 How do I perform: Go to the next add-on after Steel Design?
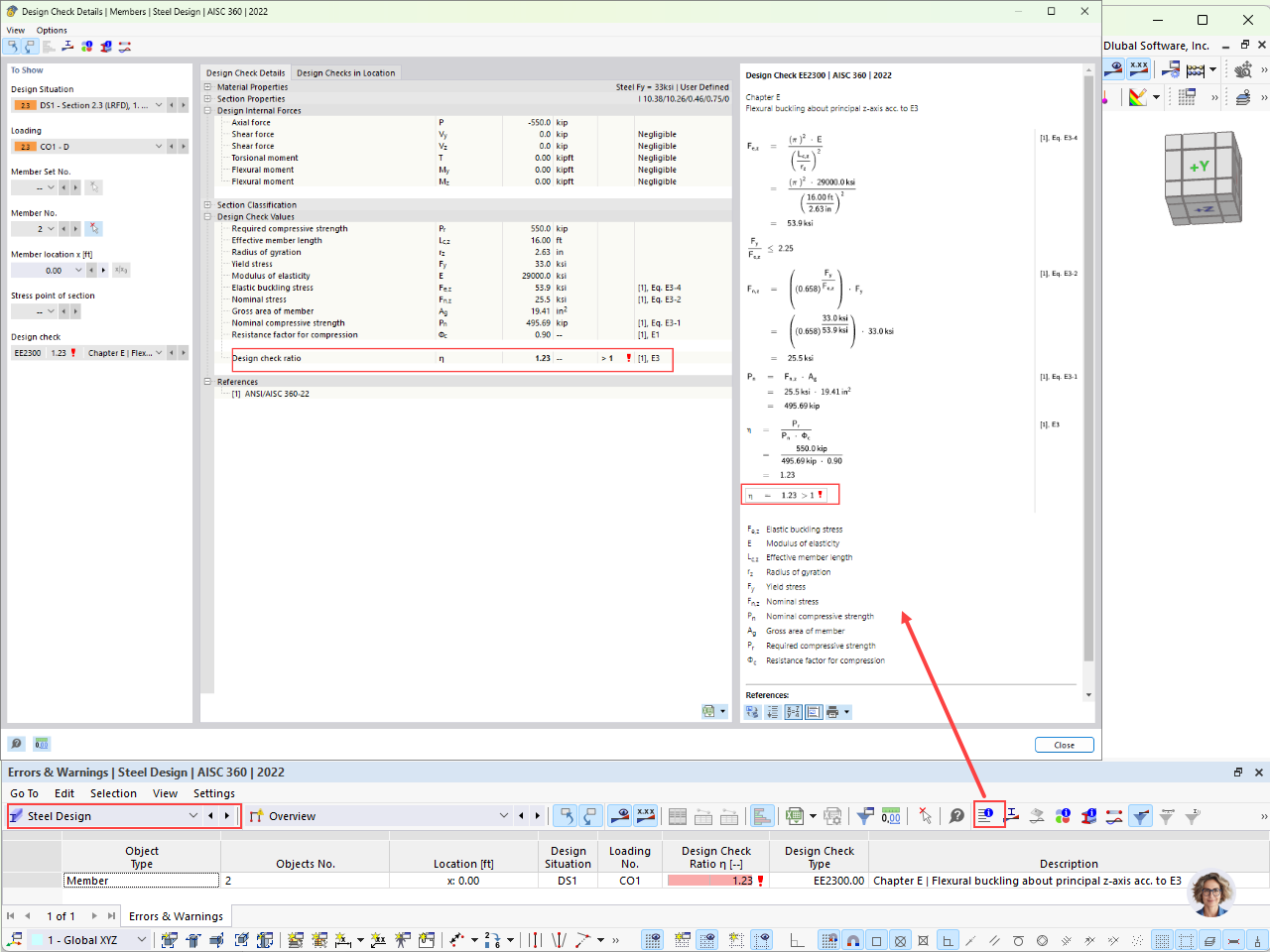(x=227, y=816)
